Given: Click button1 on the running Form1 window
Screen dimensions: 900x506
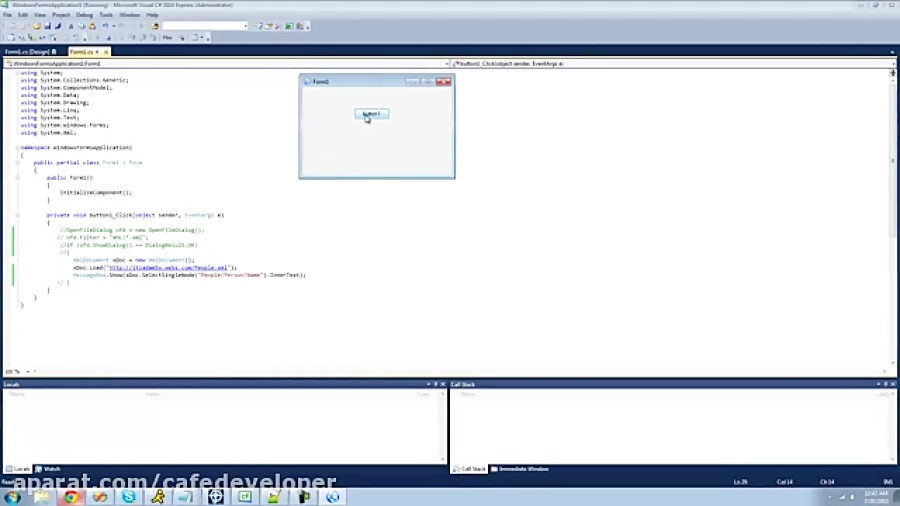Looking at the screenshot, I should [x=371, y=114].
